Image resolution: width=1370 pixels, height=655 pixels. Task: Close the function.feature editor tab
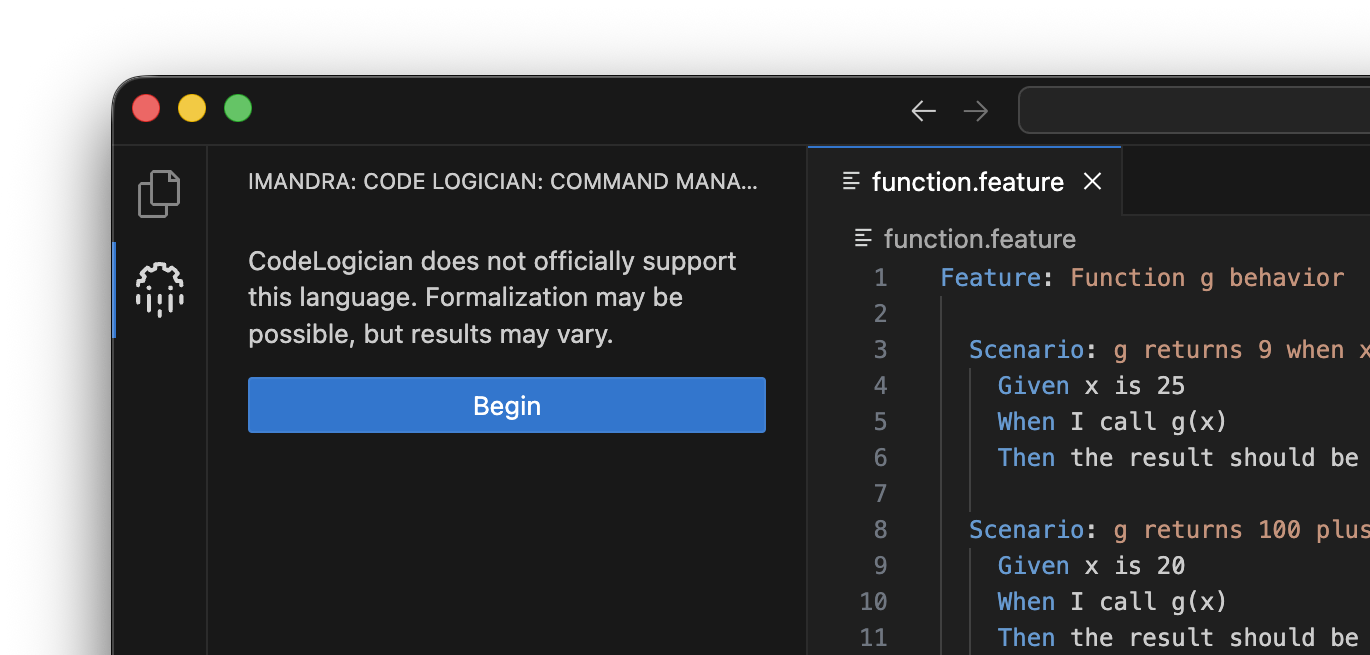pyautogui.click(x=1092, y=181)
